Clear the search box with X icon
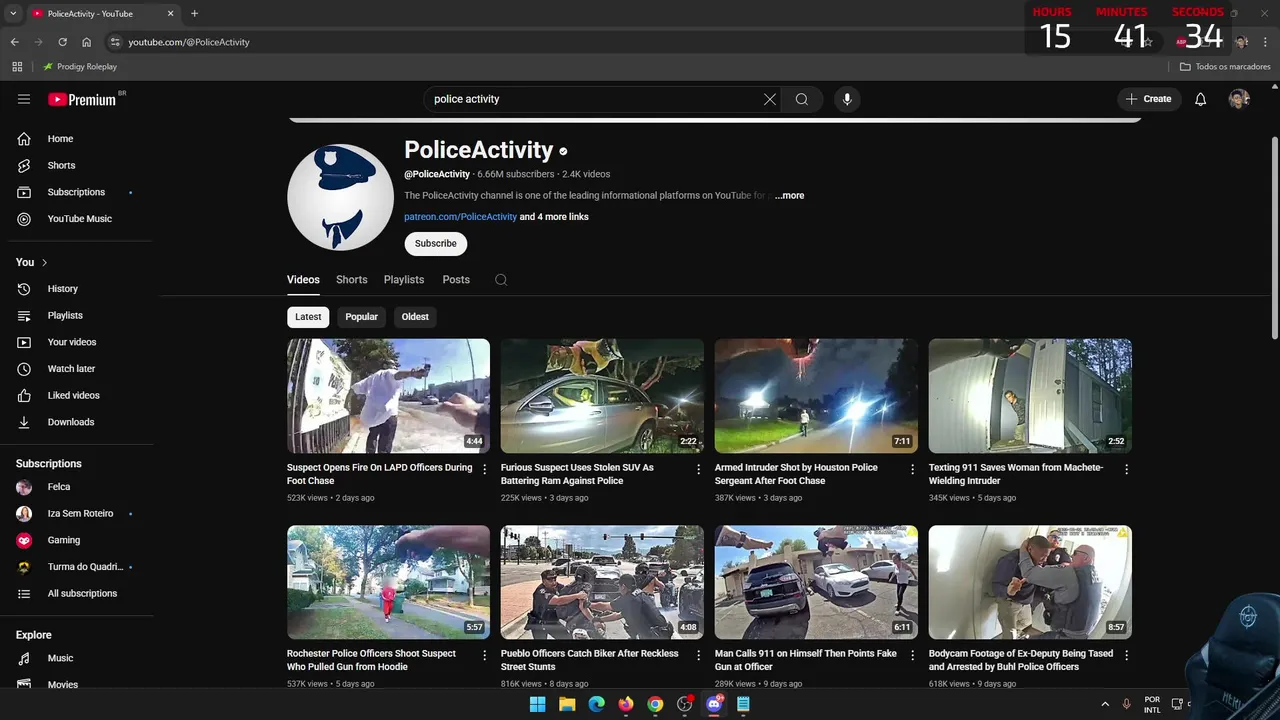1280x720 pixels. coord(770,99)
